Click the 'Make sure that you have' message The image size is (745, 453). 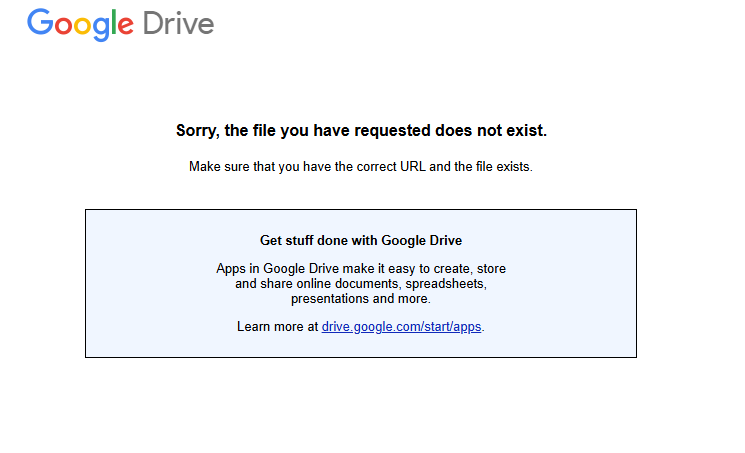361,167
